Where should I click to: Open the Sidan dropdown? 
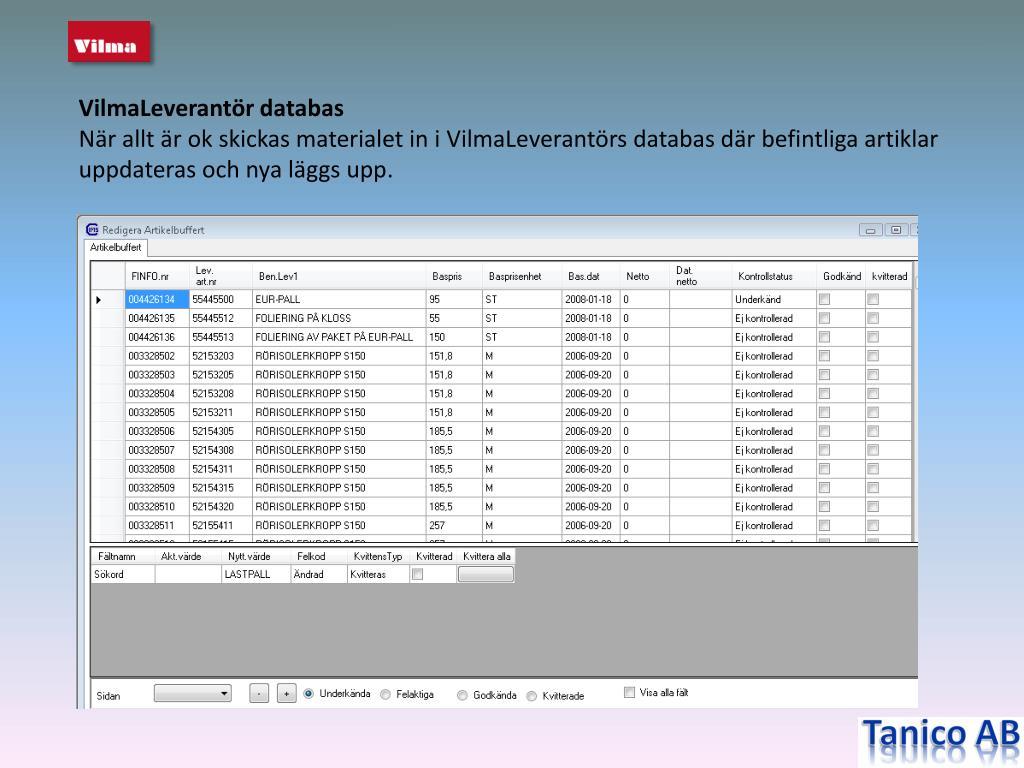(x=193, y=694)
